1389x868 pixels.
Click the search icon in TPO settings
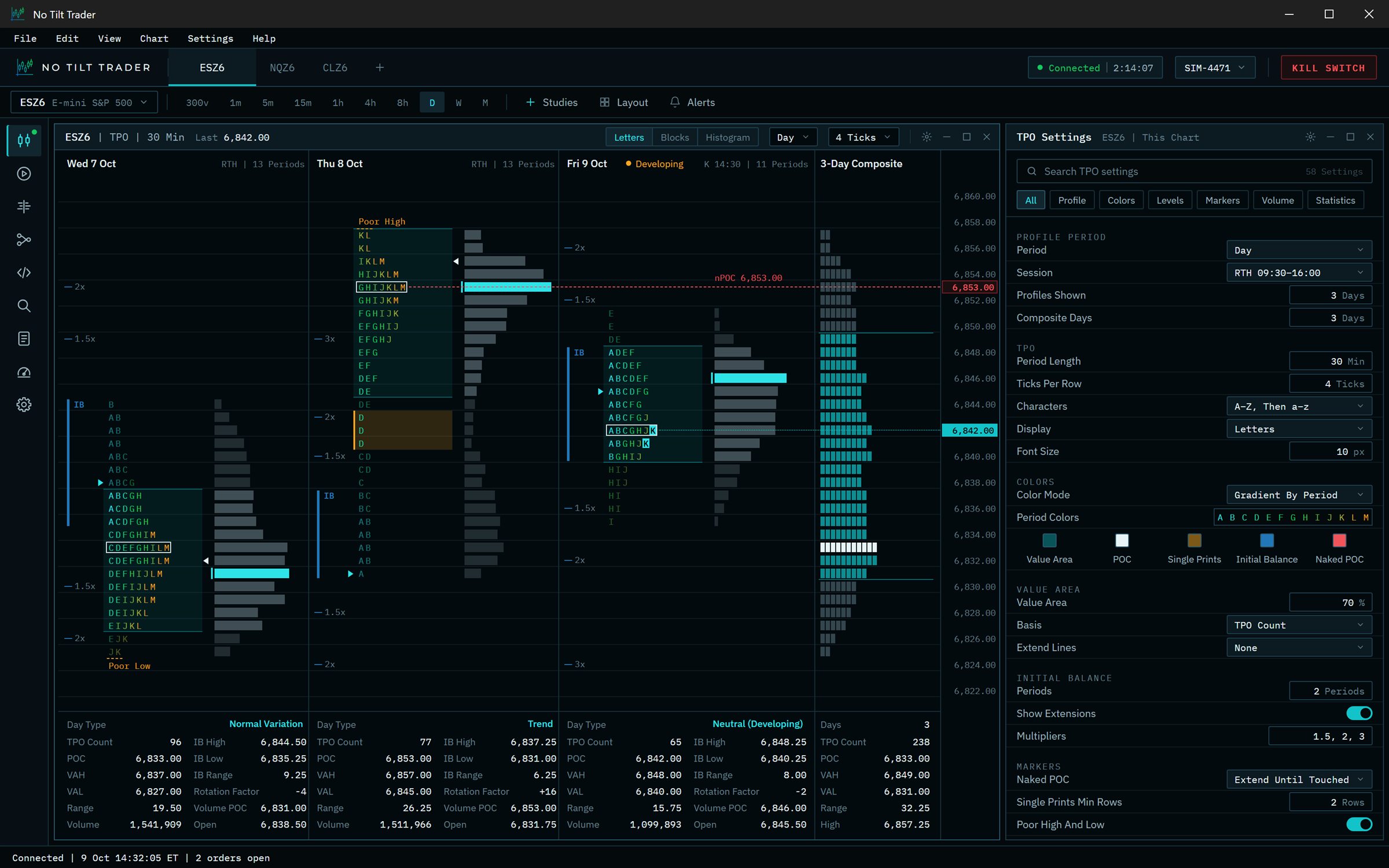(x=1032, y=171)
